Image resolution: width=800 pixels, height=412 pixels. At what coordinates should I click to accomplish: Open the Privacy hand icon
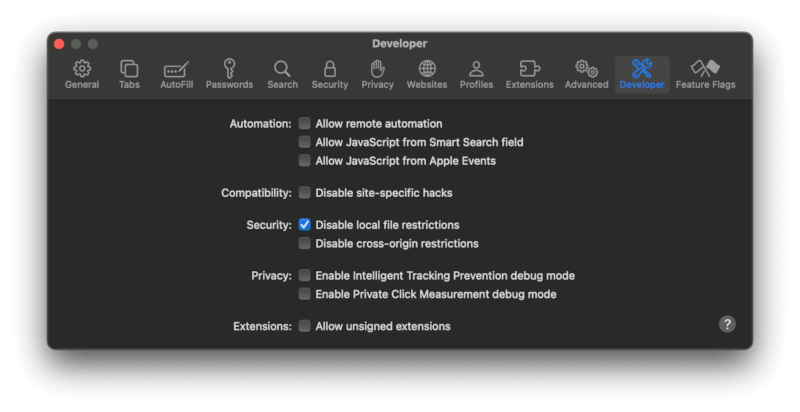pos(377,69)
